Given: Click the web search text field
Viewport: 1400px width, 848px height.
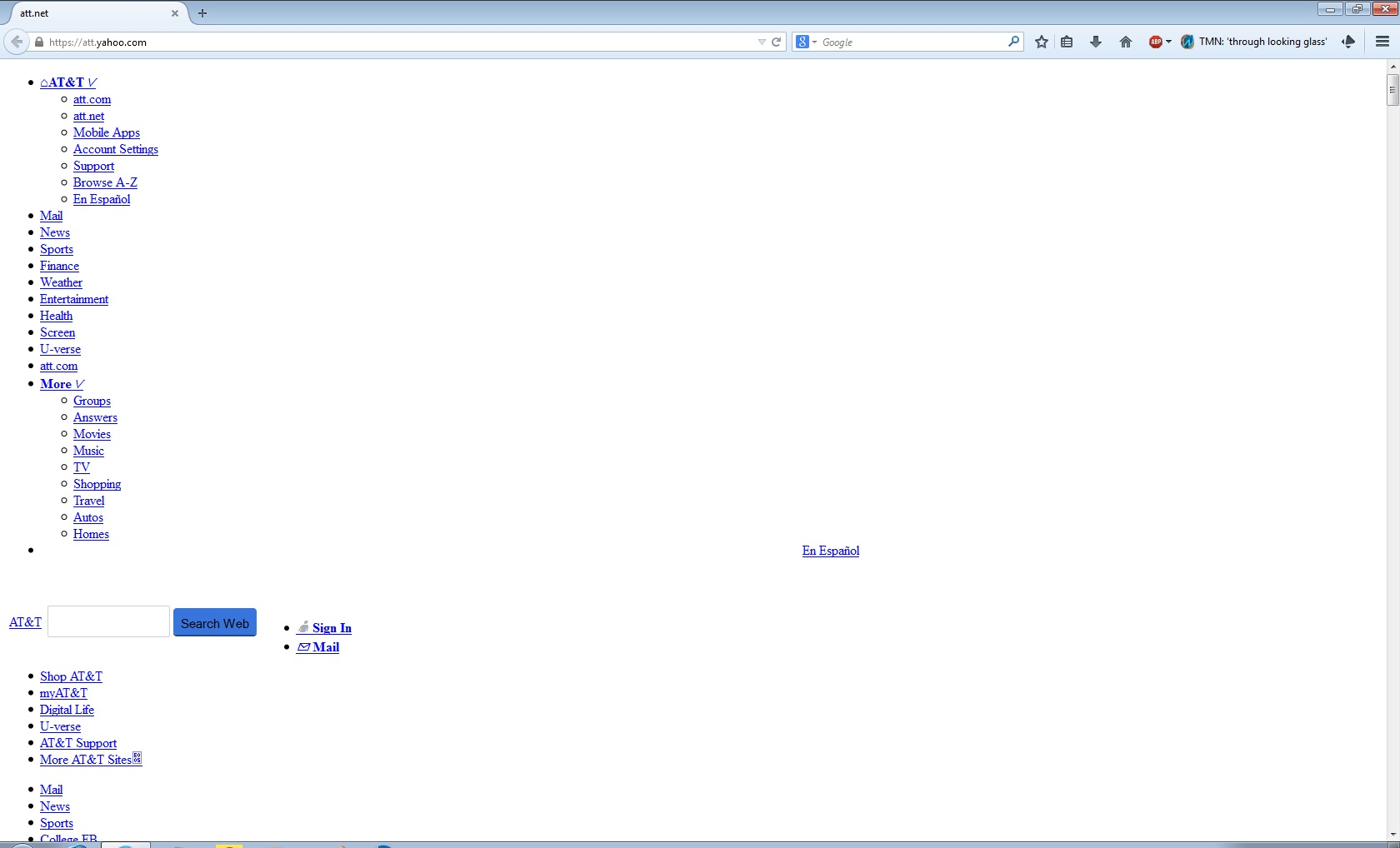Looking at the screenshot, I should click(x=108, y=621).
